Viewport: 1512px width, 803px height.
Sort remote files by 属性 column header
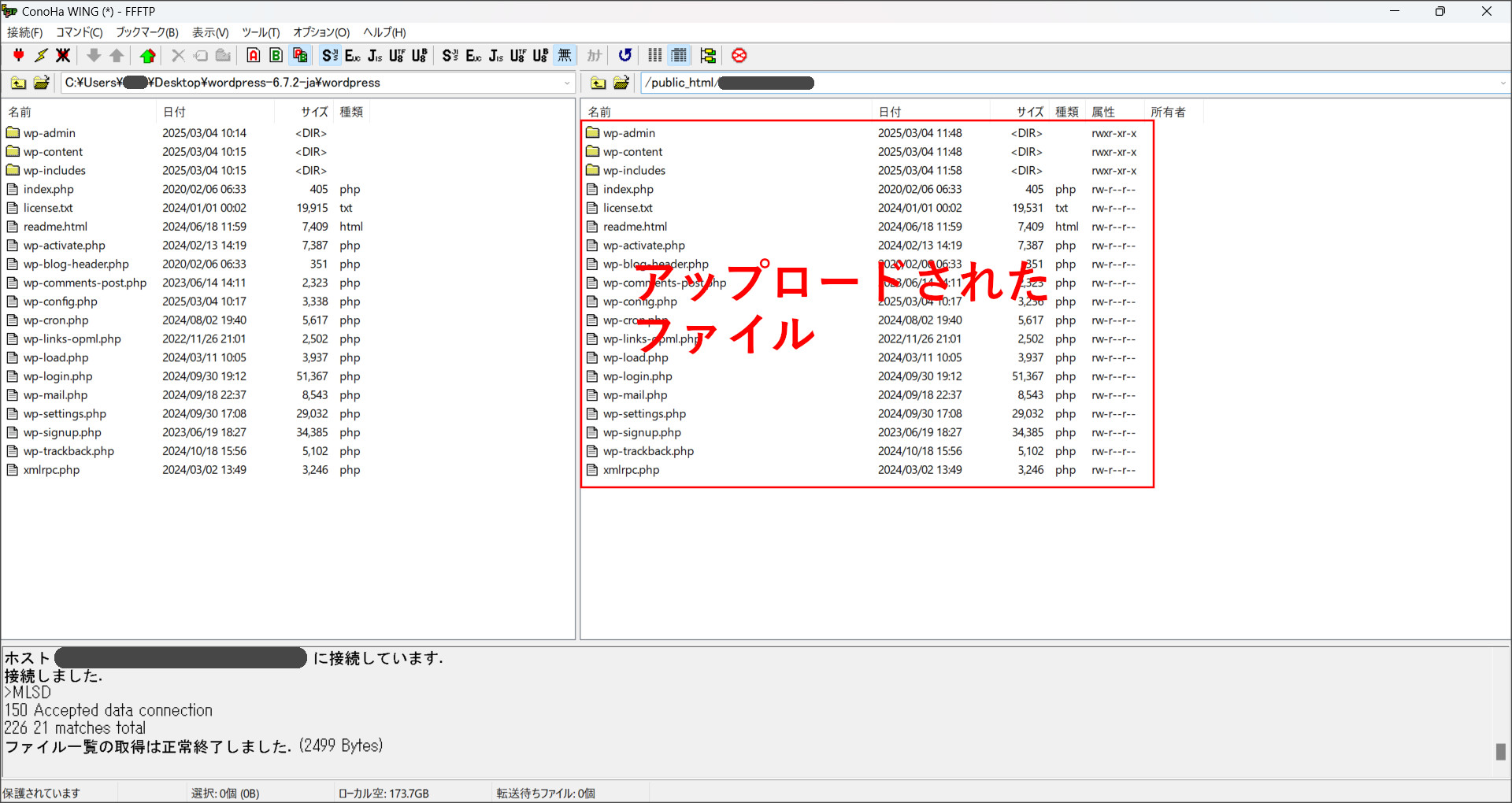coord(1102,112)
